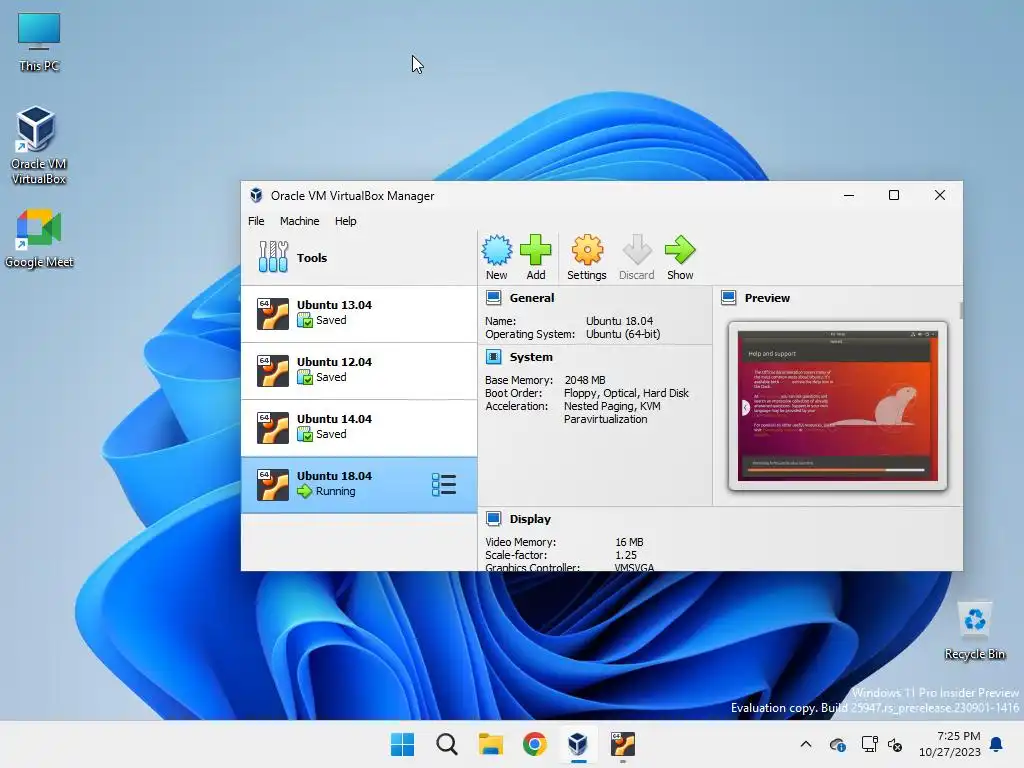Click the System section chip icon

click(494, 357)
